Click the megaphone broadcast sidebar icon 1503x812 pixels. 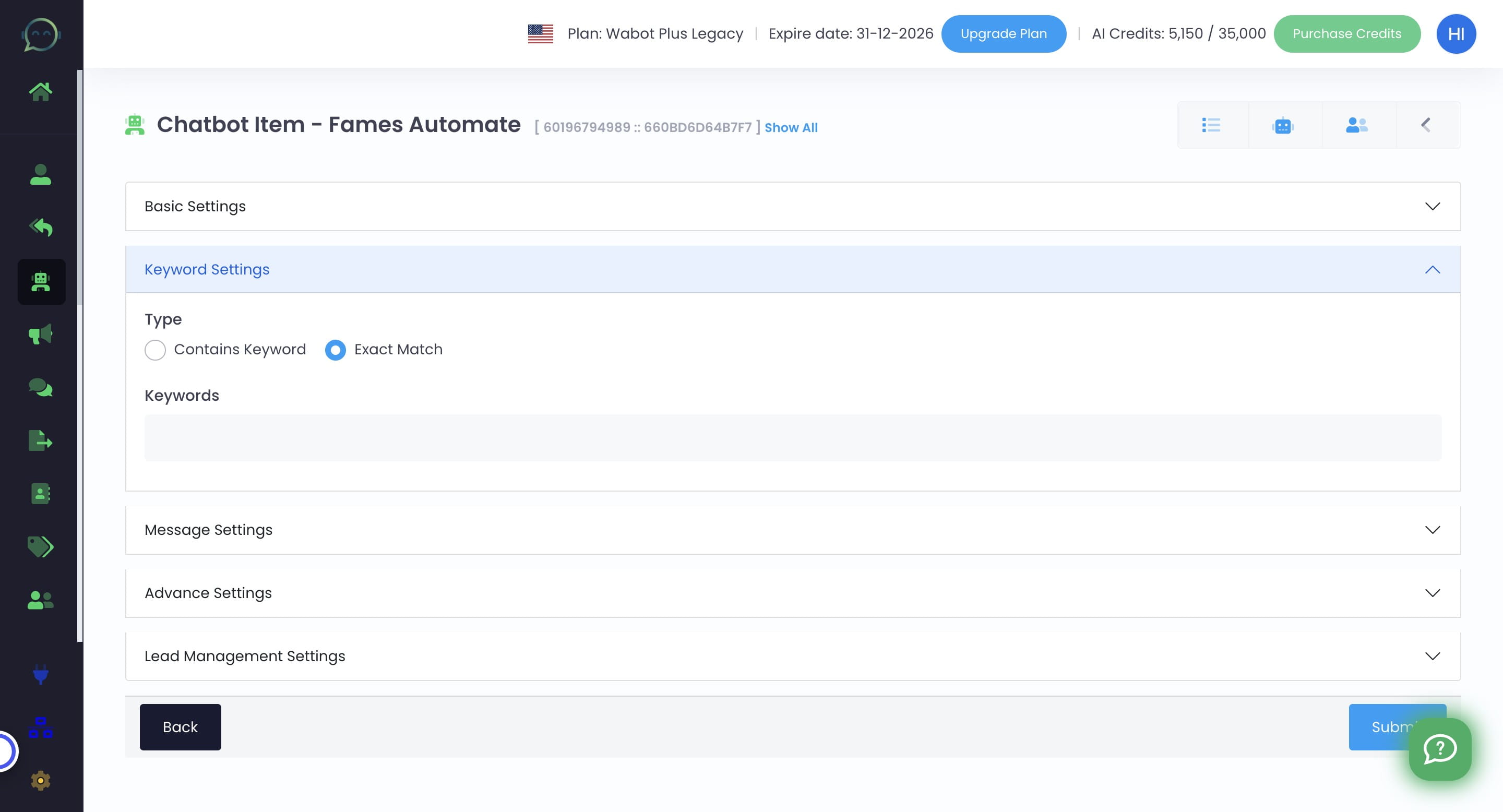pos(40,335)
